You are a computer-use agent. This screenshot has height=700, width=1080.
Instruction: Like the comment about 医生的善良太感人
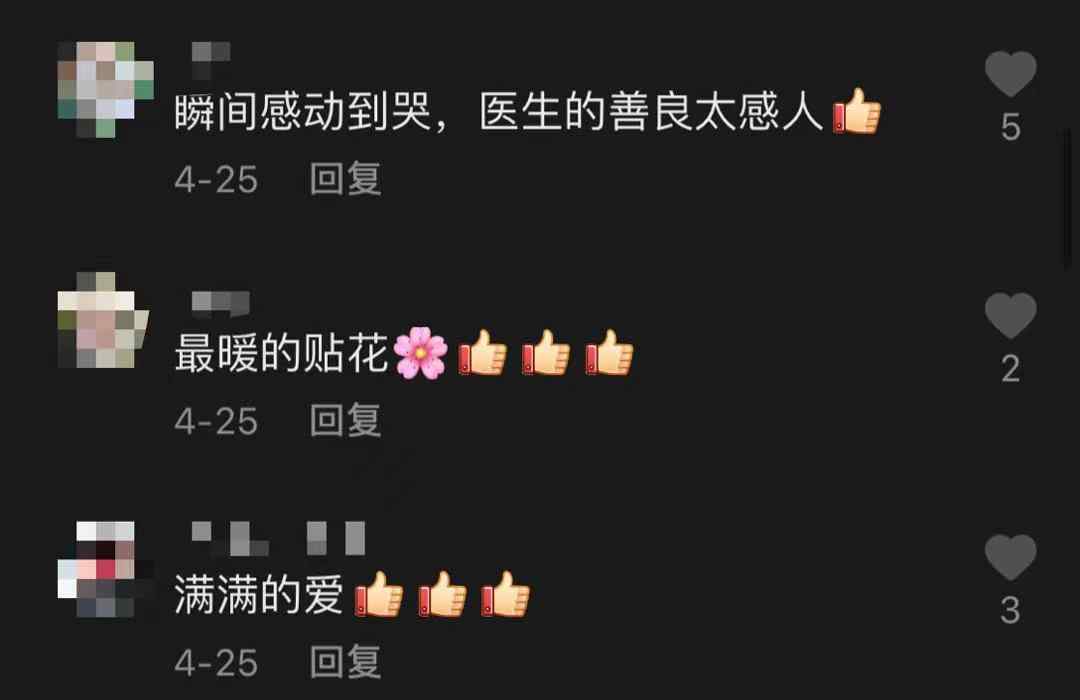point(1010,74)
